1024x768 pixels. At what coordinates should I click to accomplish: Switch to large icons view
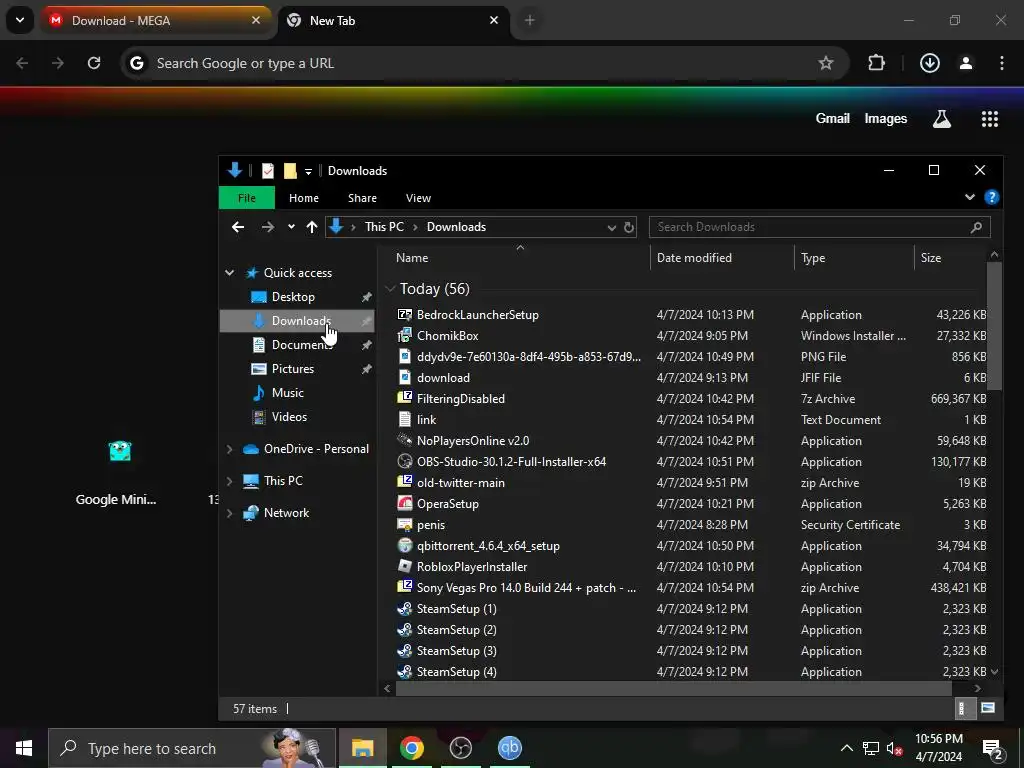pos(988,708)
